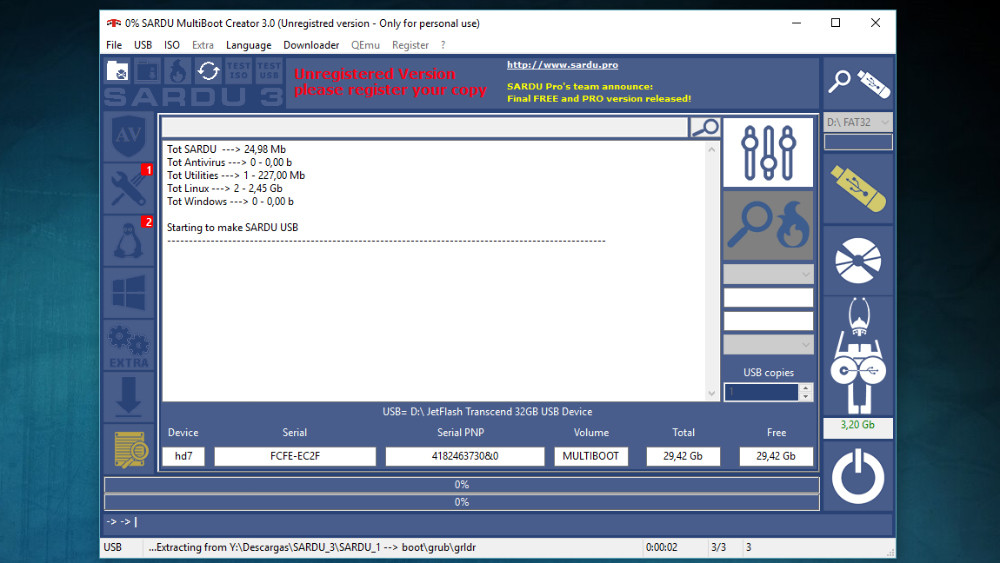Click the second white field under dropdown

click(x=768, y=321)
